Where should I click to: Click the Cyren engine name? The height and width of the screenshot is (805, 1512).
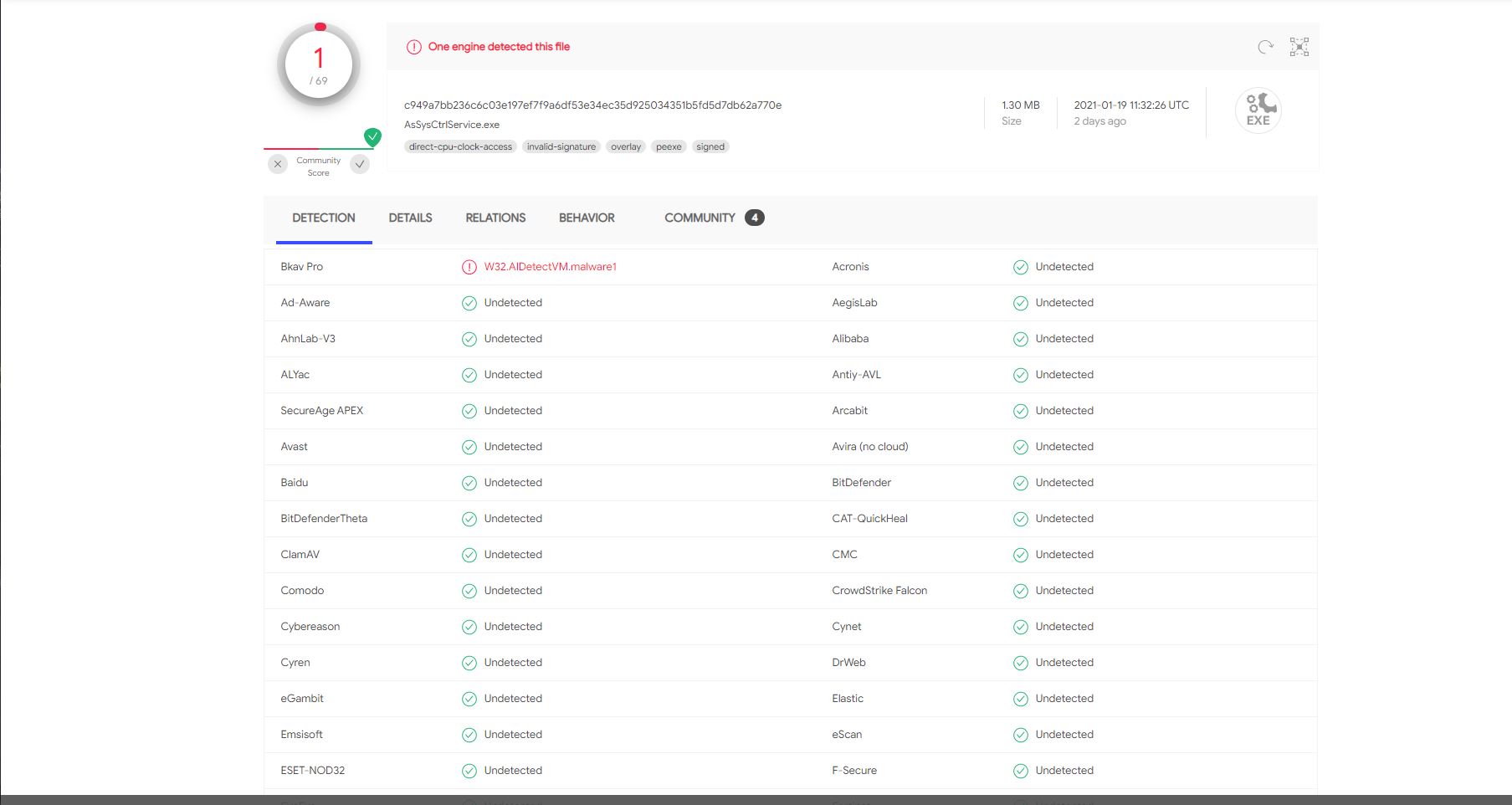point(295,663)
